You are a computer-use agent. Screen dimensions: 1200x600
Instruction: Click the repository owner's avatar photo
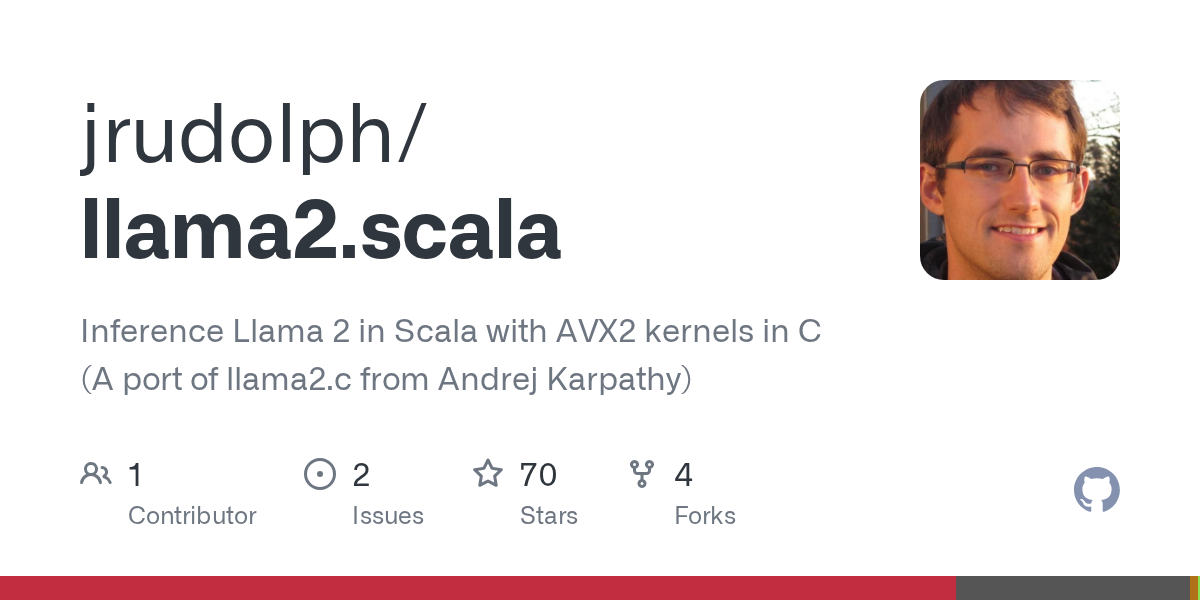coord(1019,180)
